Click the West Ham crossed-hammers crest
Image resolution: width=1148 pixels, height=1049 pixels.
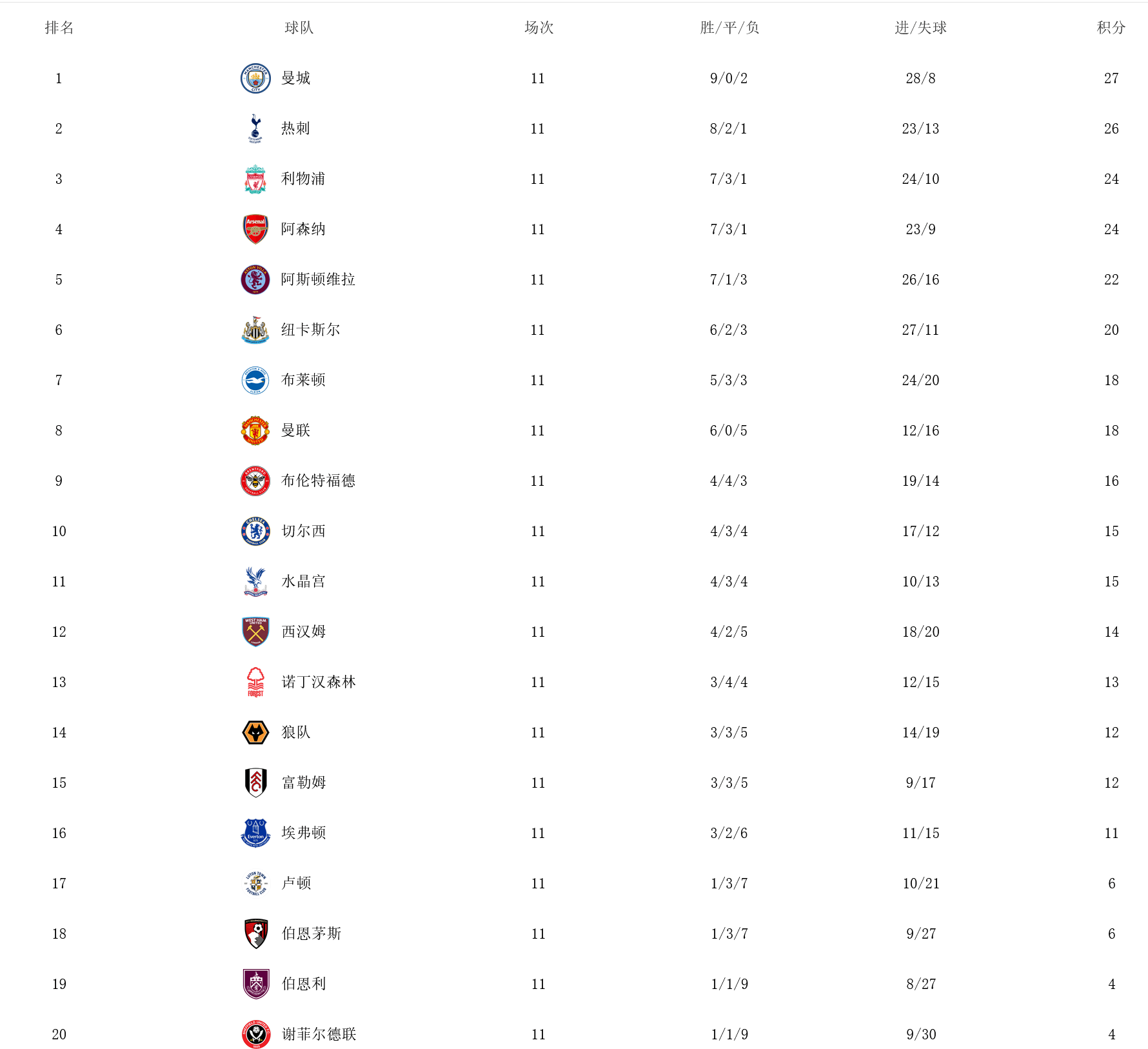coord(255,632)
